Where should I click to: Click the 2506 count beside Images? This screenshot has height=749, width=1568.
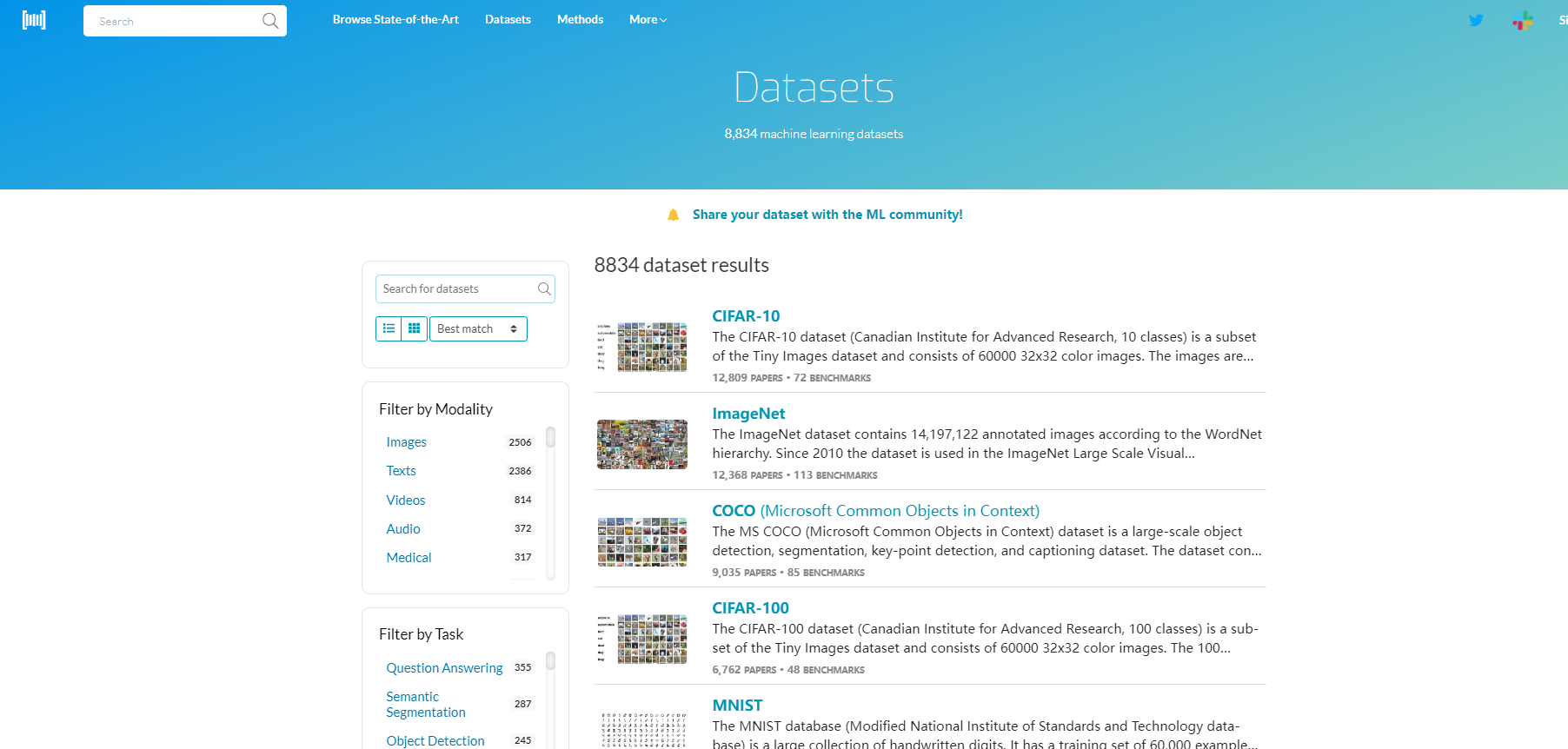pos(520,442)
